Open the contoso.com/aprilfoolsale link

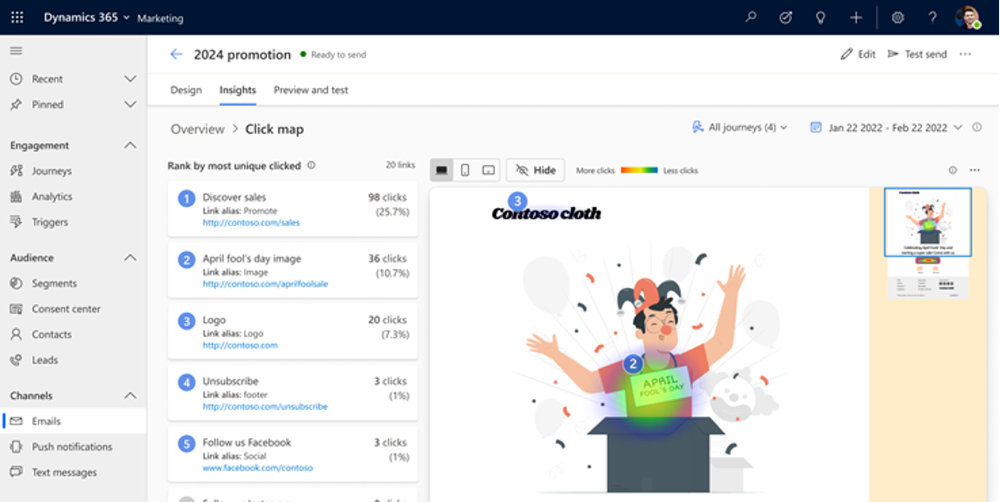coord(265,284)
